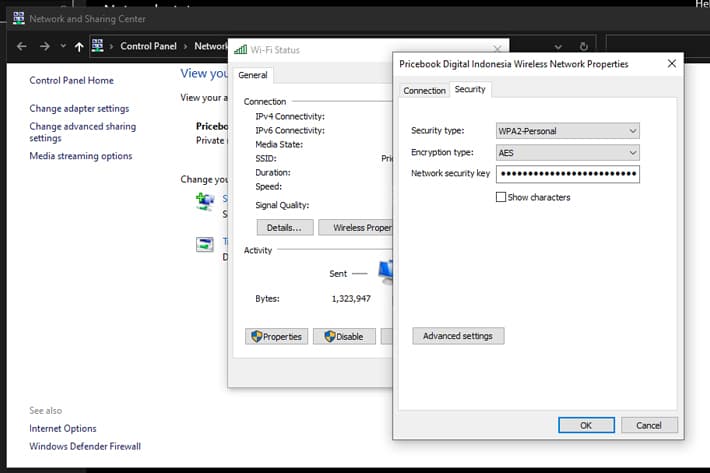Screen dimensions: 710x473
Task: Click the network connection setup icon
Action: (205, 201)
